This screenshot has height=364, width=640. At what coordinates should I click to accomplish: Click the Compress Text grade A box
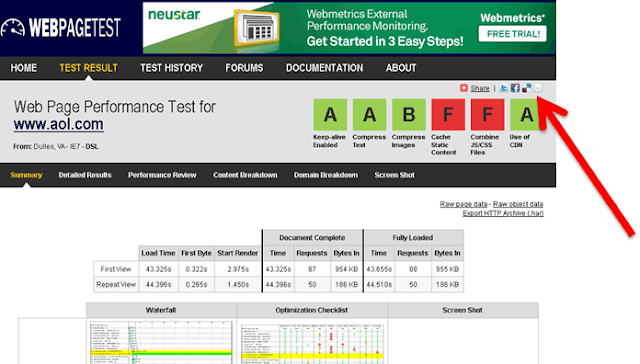click(369, 114)
